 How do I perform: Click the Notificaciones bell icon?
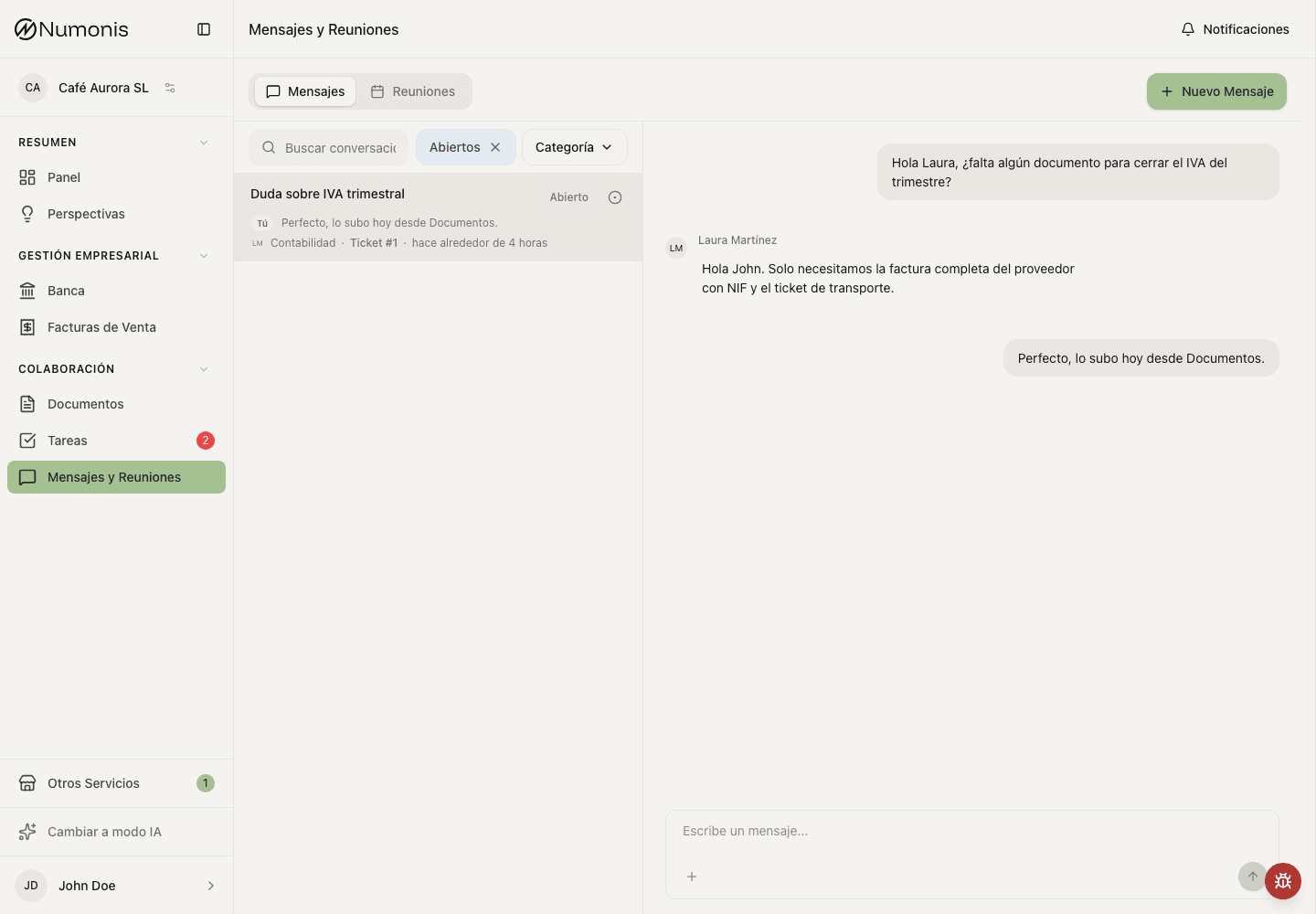pos(1188,29)
